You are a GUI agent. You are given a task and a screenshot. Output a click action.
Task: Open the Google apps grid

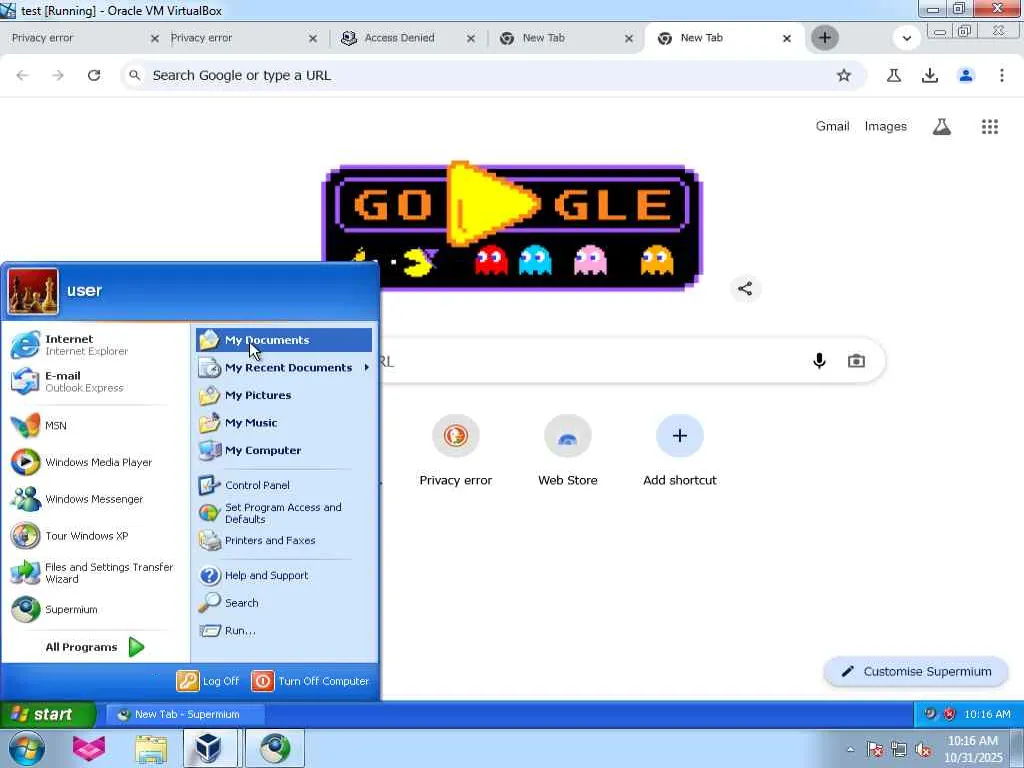[x=990, y=126]
